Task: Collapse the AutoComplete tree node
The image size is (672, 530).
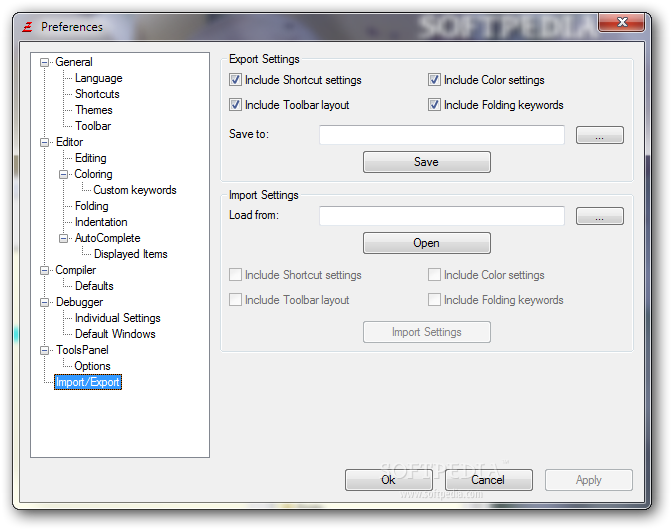Action: pyautogui.click(x=63, y=238)
